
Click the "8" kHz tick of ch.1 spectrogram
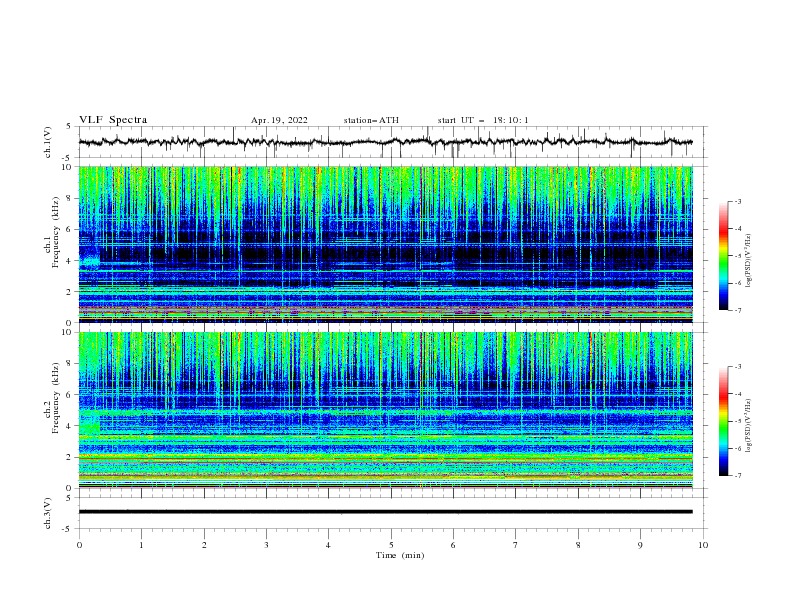[x=71, y=198]
